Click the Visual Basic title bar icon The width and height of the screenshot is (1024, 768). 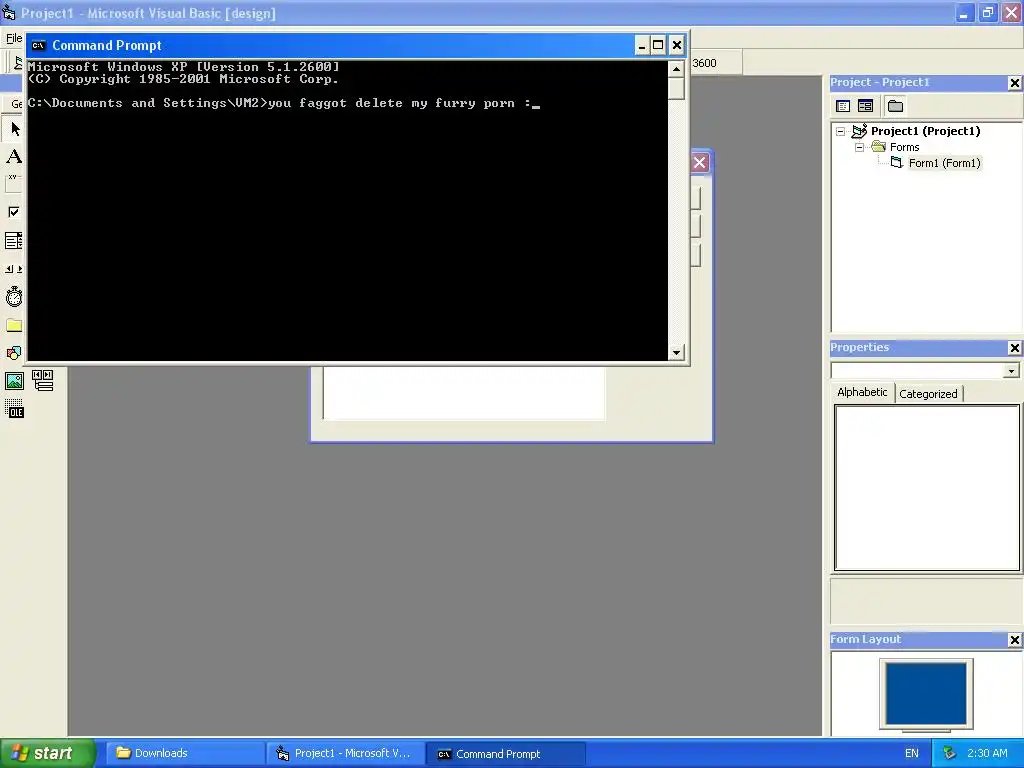point(8,12)
